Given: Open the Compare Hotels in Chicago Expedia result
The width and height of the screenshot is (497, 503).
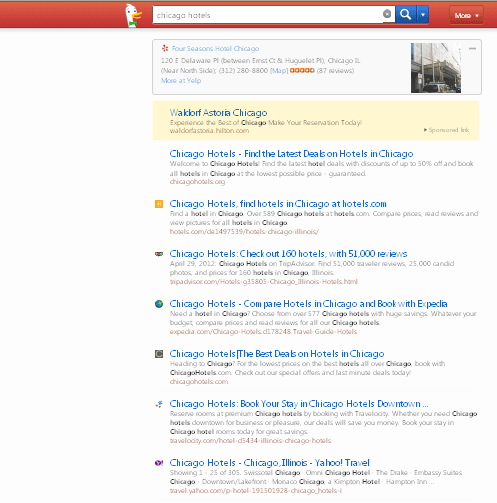Looking at the screenshot, I should [x=308, y=304].
